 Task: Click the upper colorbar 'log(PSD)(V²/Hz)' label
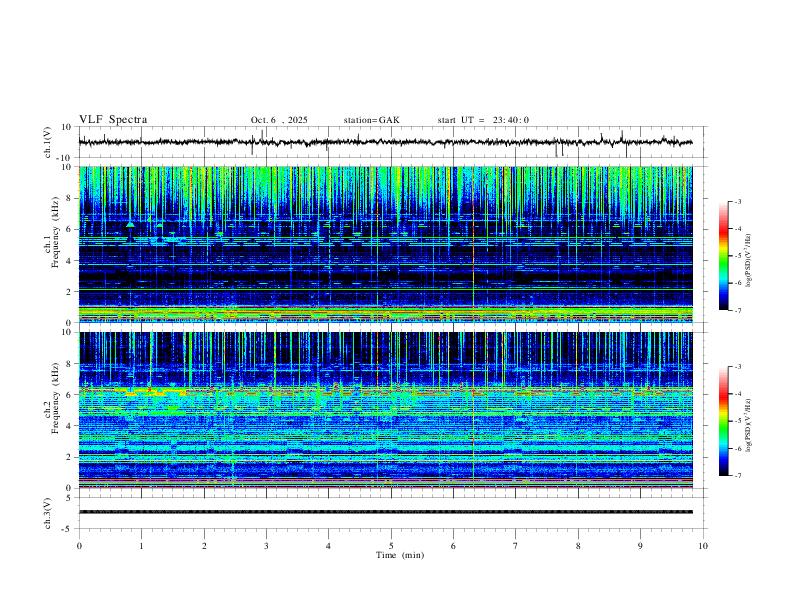[x=749, y=261]
